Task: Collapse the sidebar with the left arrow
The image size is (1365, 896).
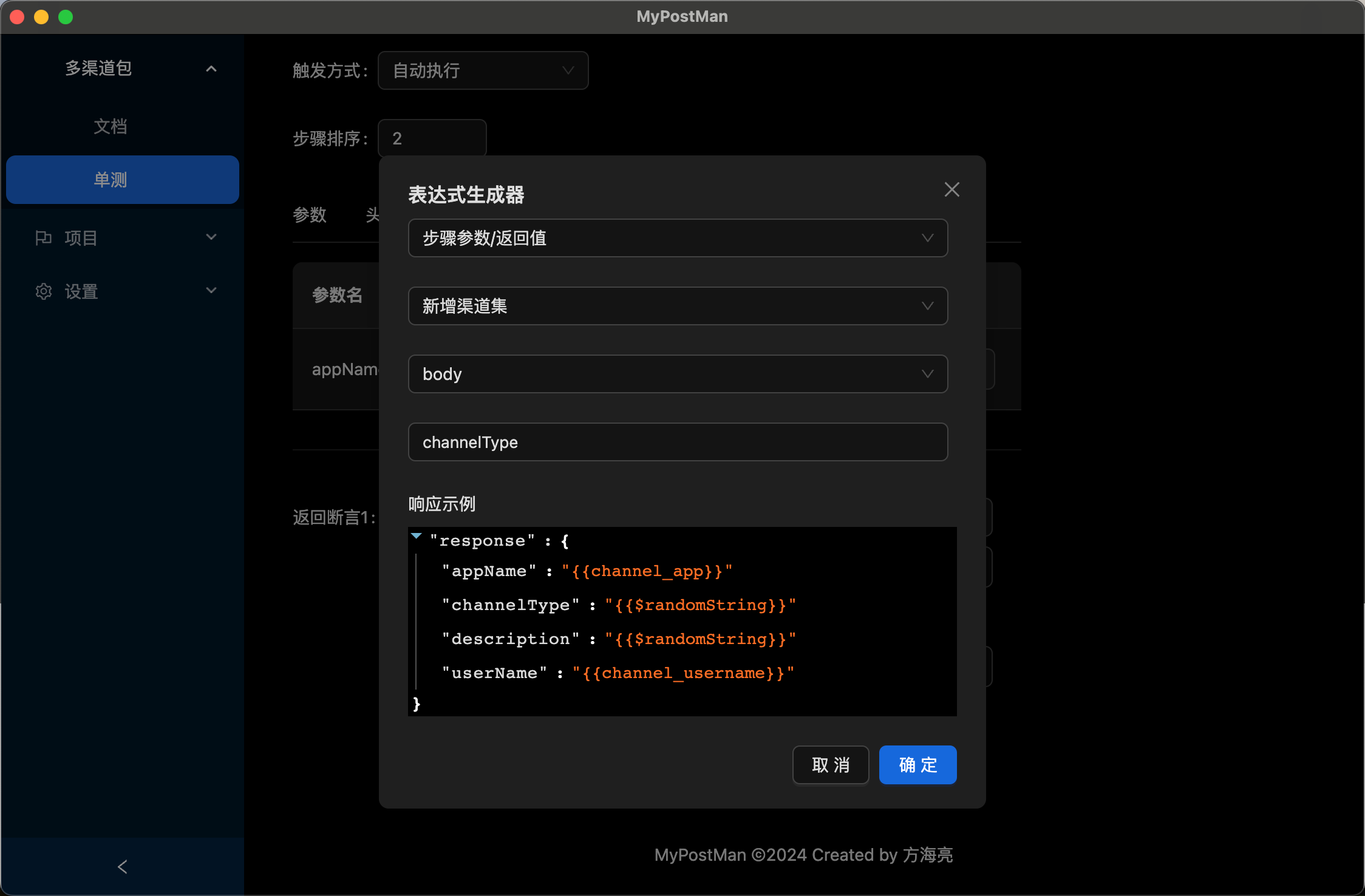Action: (x=122, y=866)
